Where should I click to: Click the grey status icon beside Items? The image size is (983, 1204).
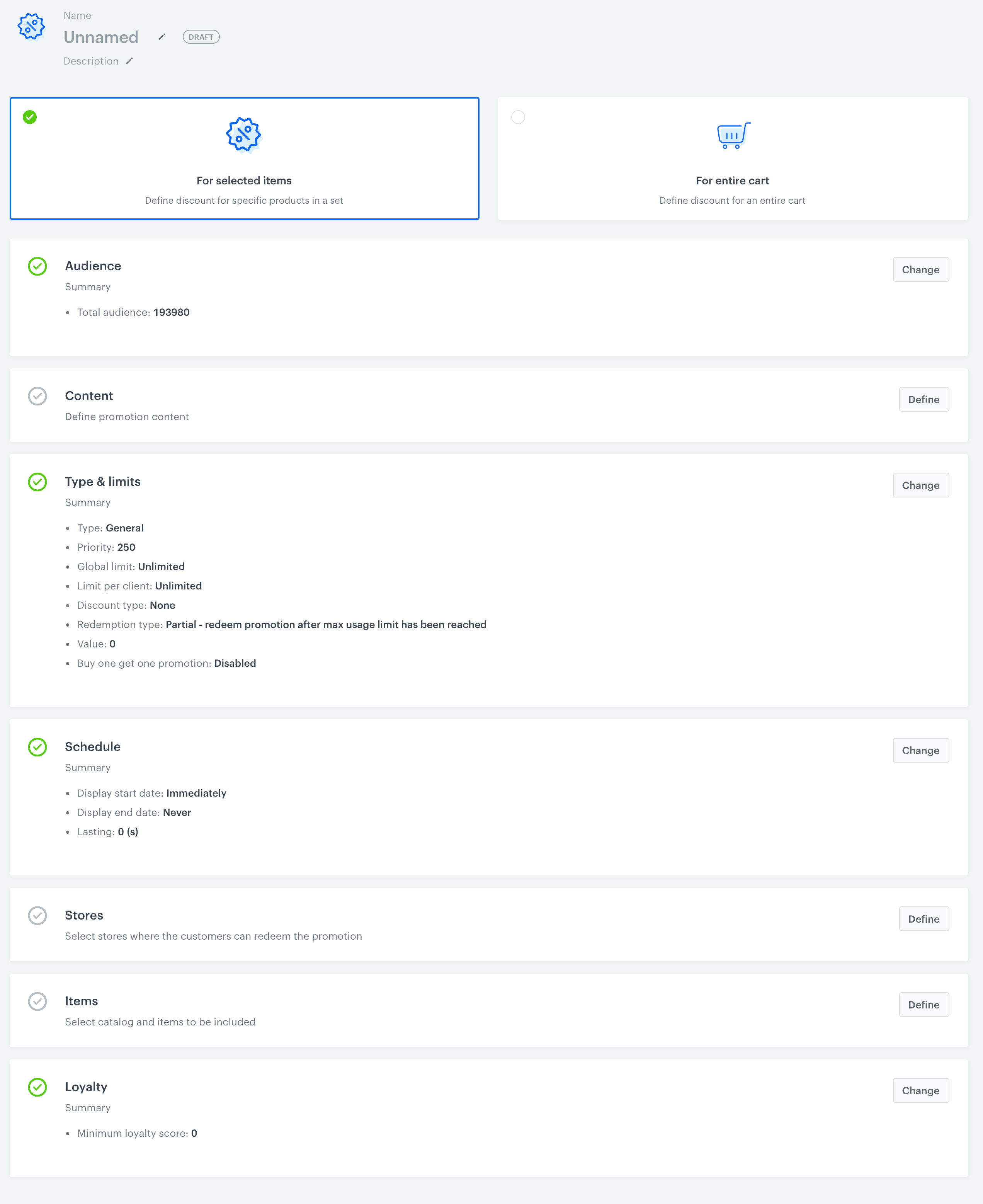tap(37, 1001)
